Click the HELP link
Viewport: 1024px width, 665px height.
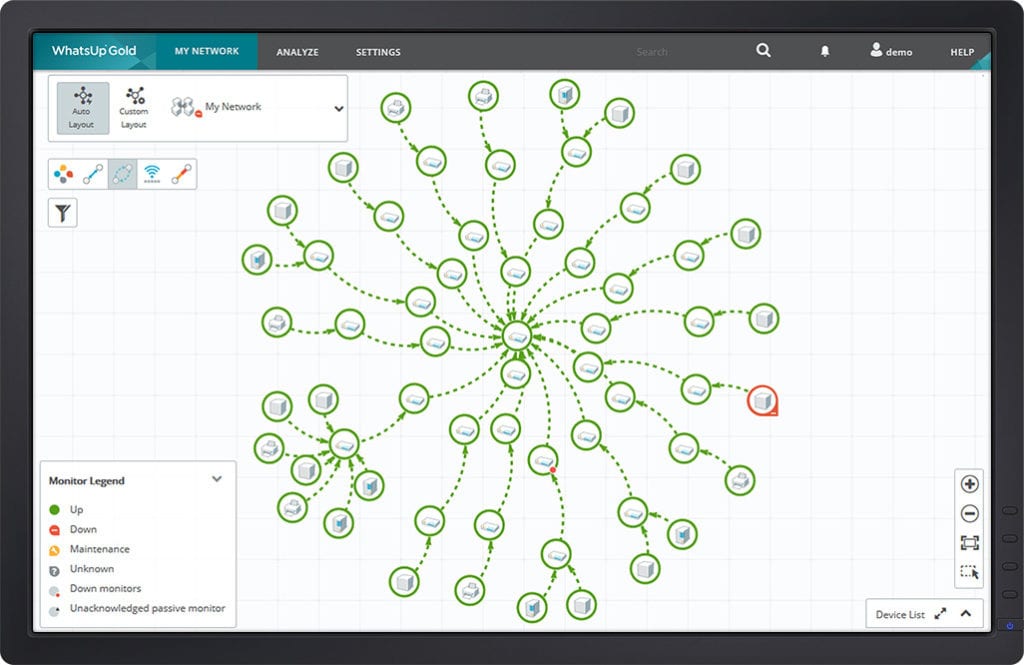coord(961,51)
